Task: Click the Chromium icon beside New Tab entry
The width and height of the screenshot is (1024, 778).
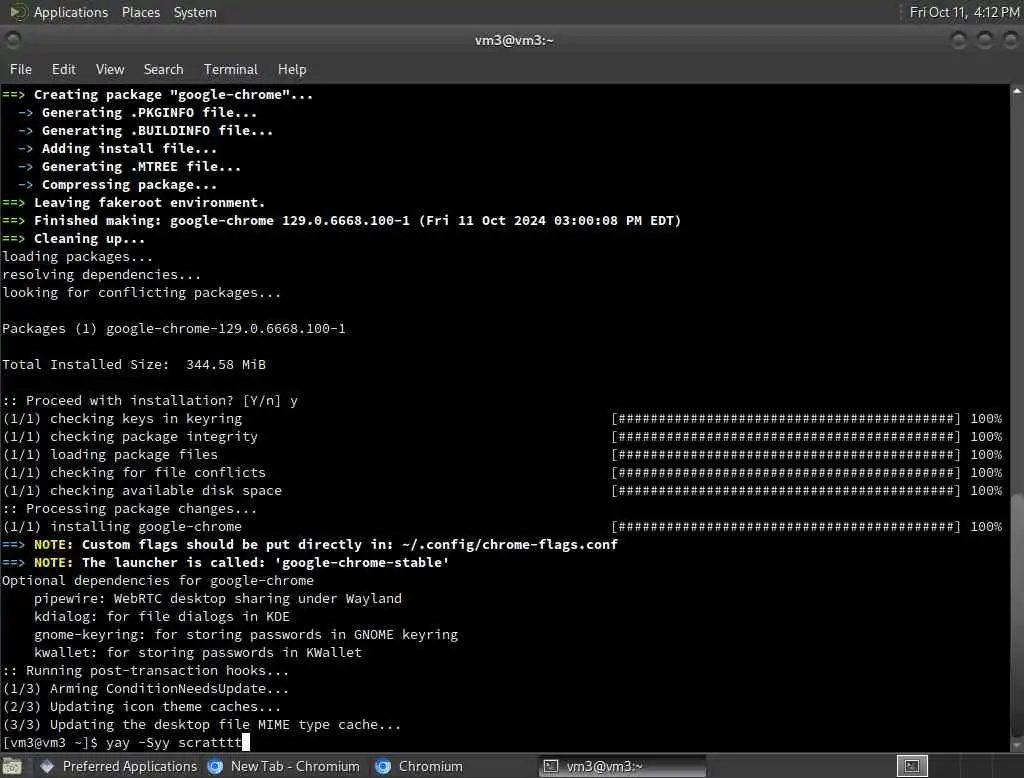Action: click(216, 766)
